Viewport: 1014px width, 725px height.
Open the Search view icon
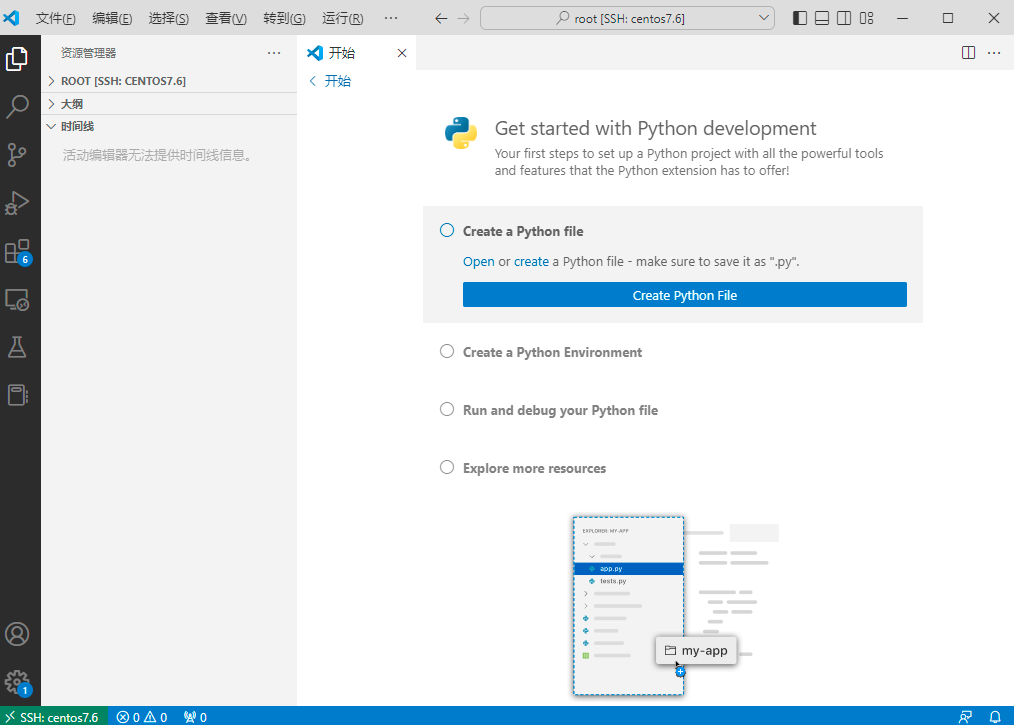tap(17, 107)
